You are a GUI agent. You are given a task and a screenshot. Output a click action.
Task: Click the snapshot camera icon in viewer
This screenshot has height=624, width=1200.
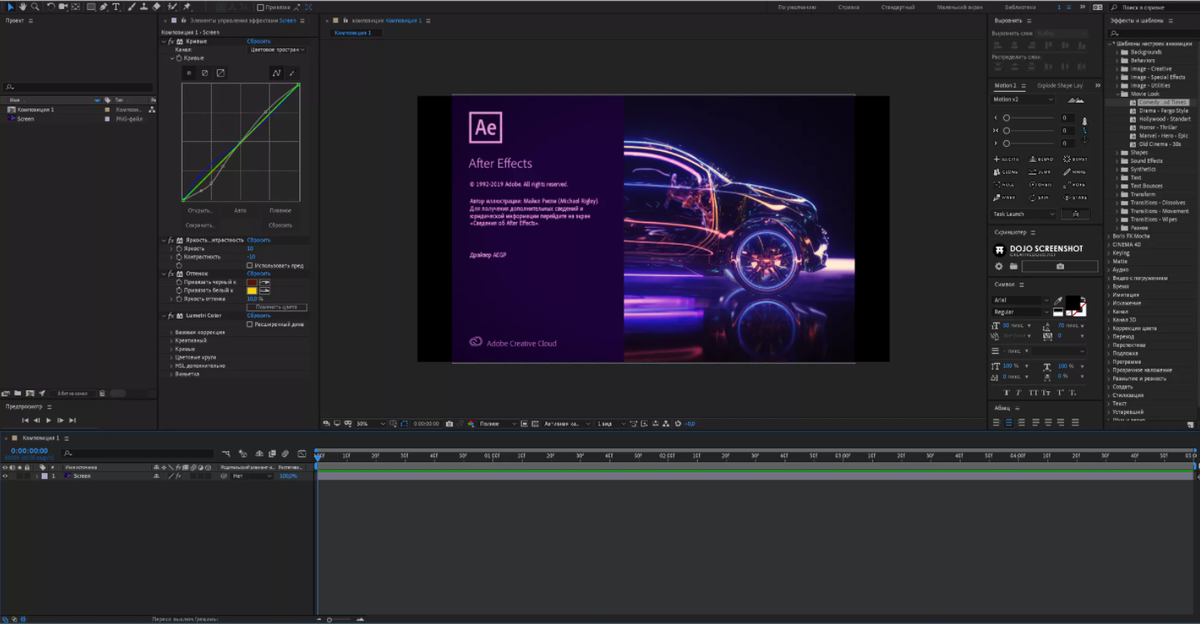(x=450, y=424)
